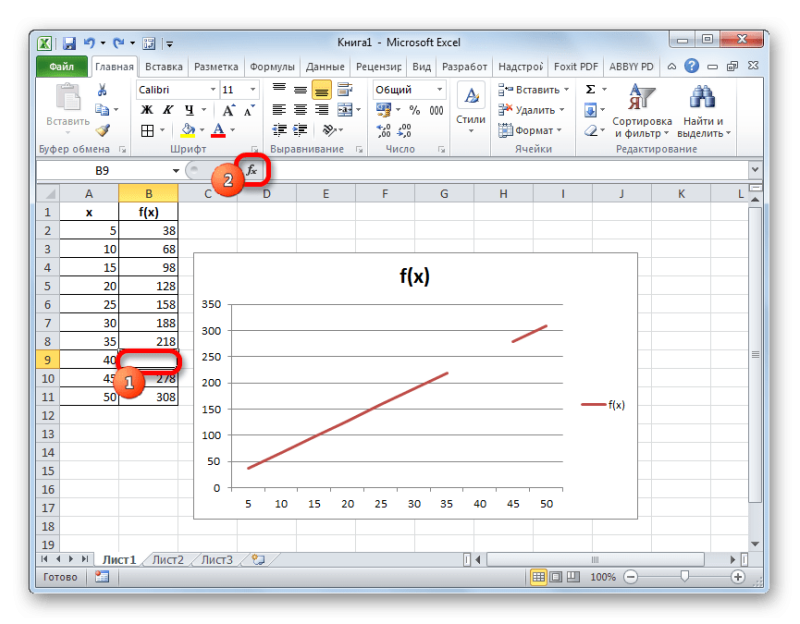The width and height of the screenshot is (800, 624).
Task: Select column header E
Action: tap(326, 194)
